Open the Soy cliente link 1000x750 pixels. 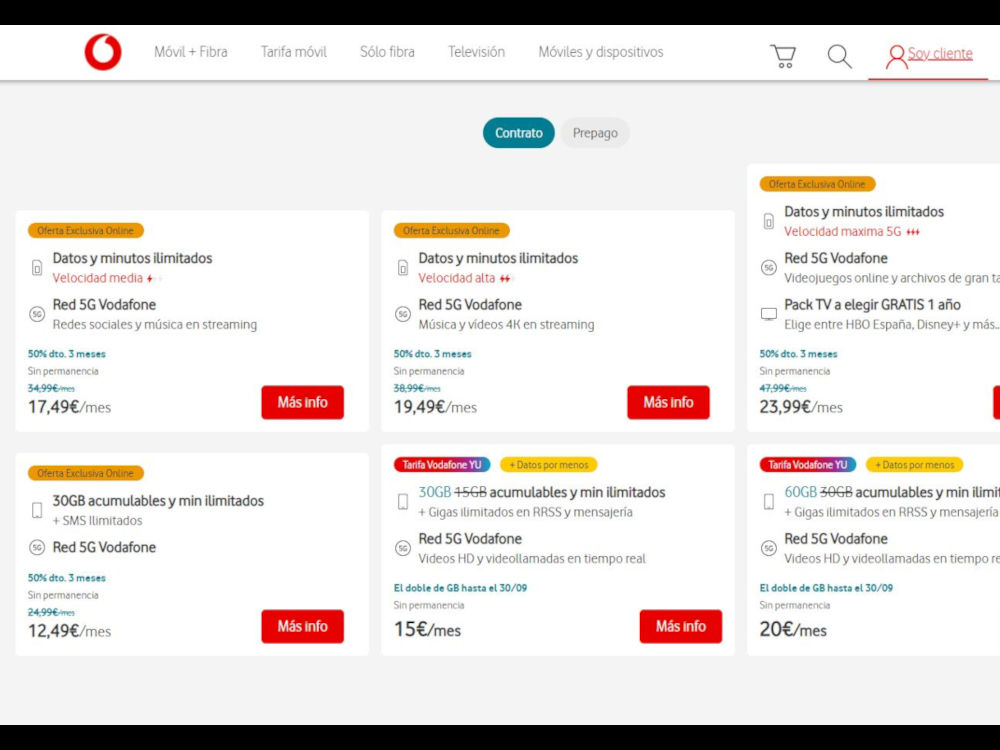(940, 54)
